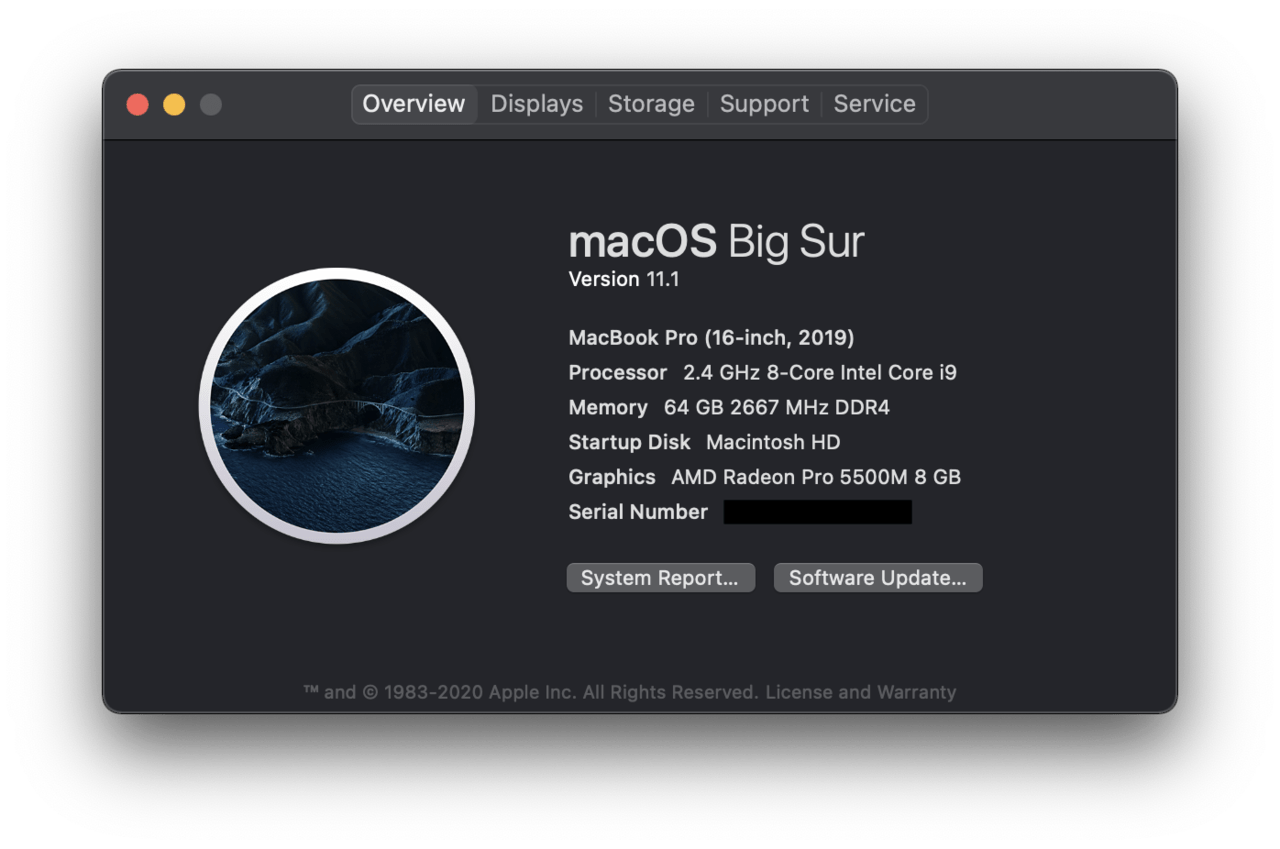Click the Graphics label

tap(612, 477)
